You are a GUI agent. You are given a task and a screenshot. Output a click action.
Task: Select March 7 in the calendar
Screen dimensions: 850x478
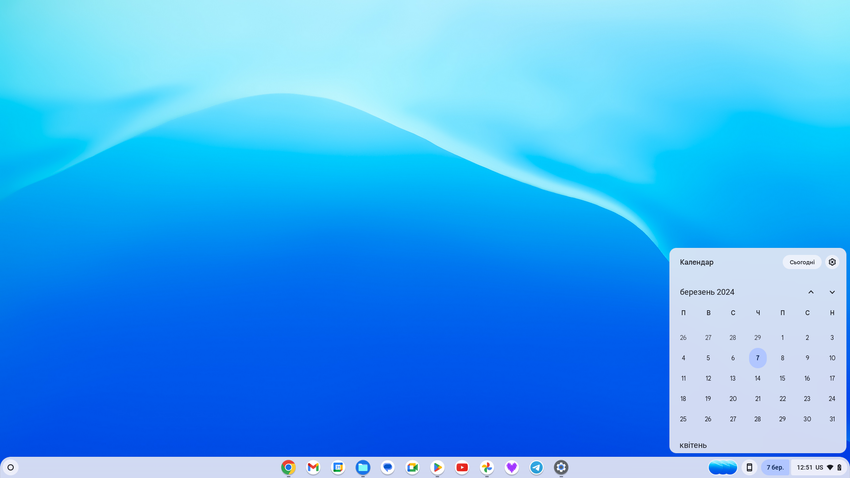coord(758,358)
